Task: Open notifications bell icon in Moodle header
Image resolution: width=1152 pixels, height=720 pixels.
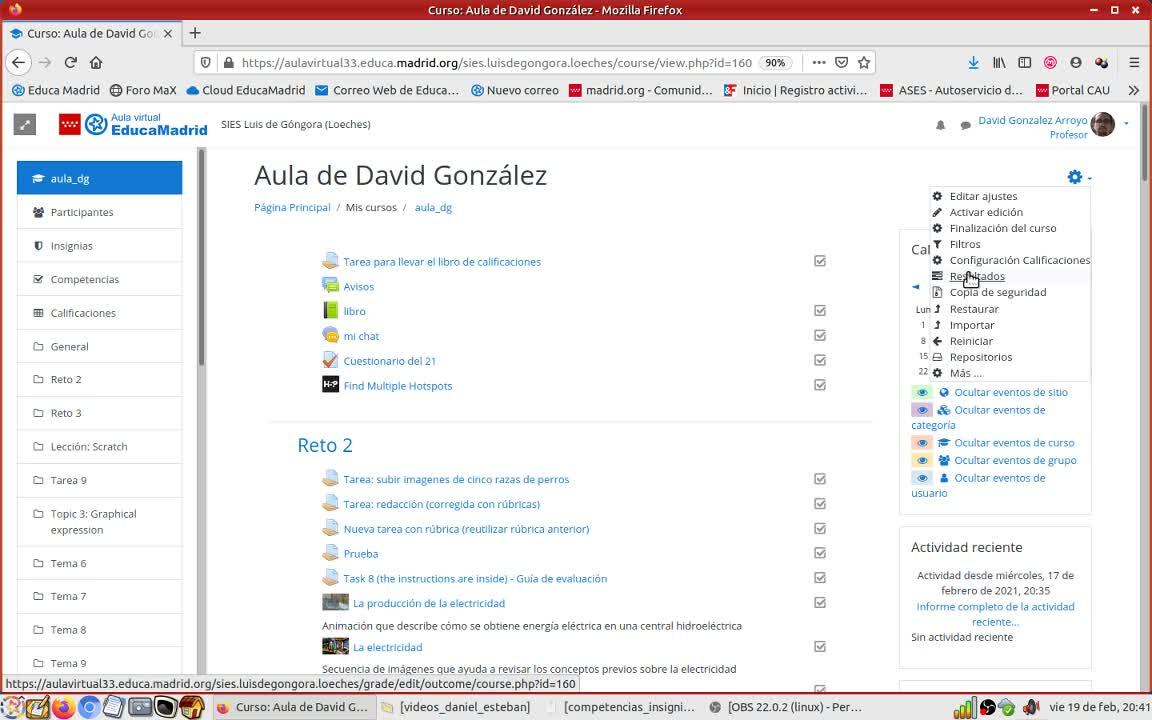Action: (x=940, y=126)
